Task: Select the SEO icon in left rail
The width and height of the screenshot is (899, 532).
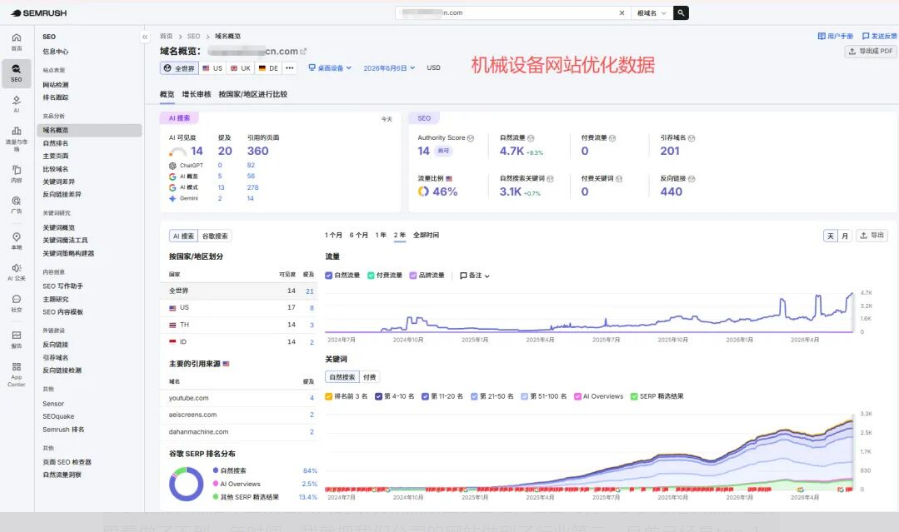Action: click(16, 68)
